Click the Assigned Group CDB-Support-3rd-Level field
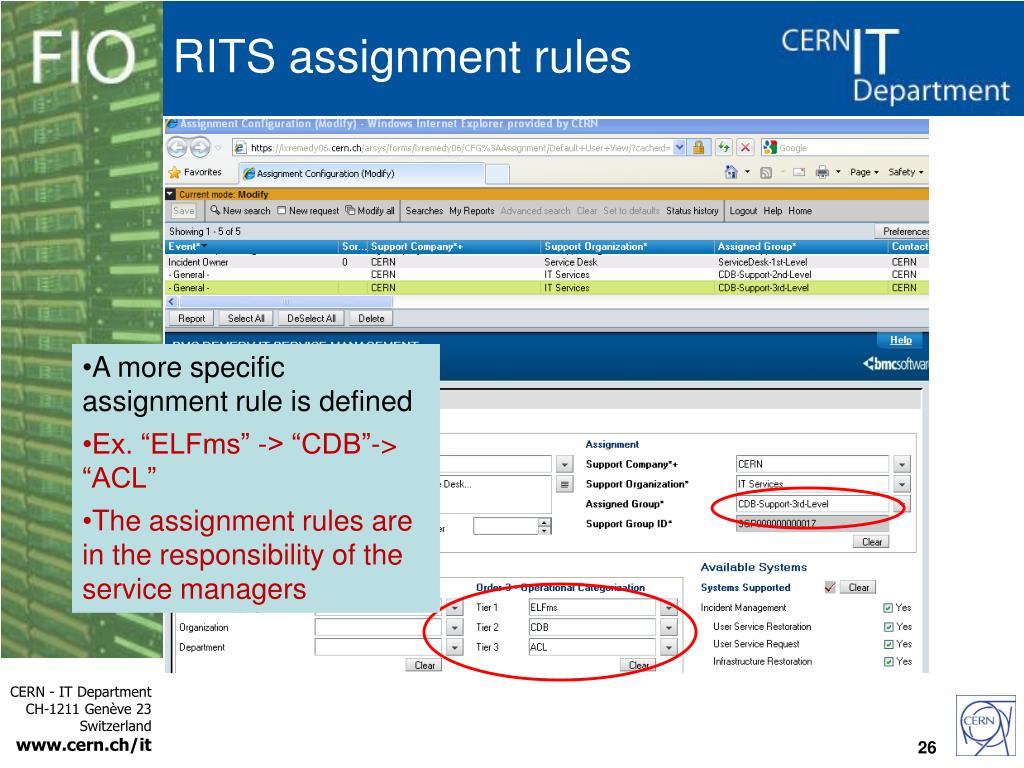The image size is (1024, 768). coord(812,504)
